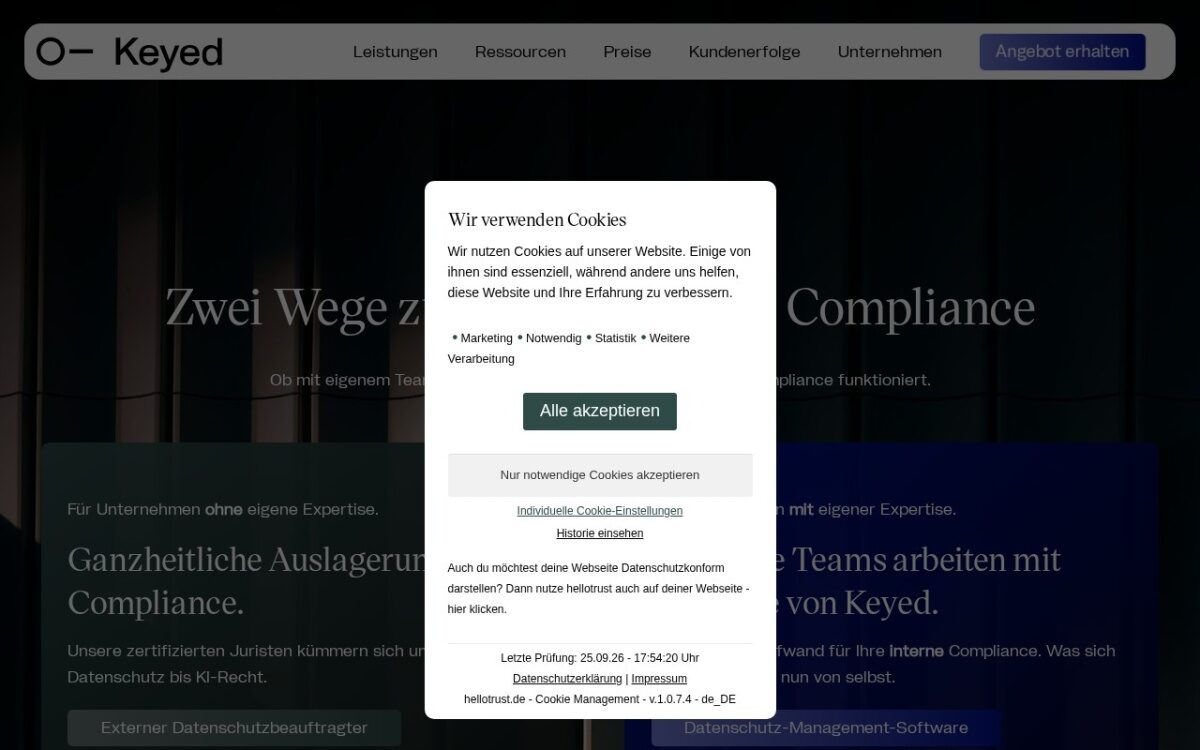Click the Letzte Prüfung timestamp text
Screen dimensions: 1200x750
tap(600, 658)
